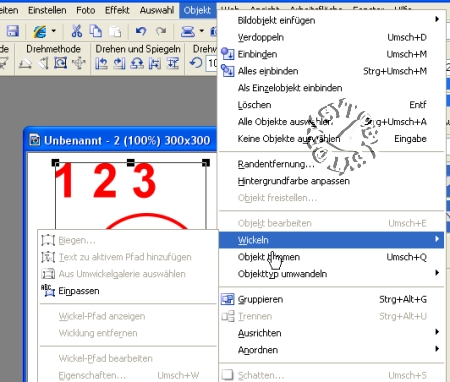
Task: Click the Undo arrow icon
Action: tap(141, 31)
